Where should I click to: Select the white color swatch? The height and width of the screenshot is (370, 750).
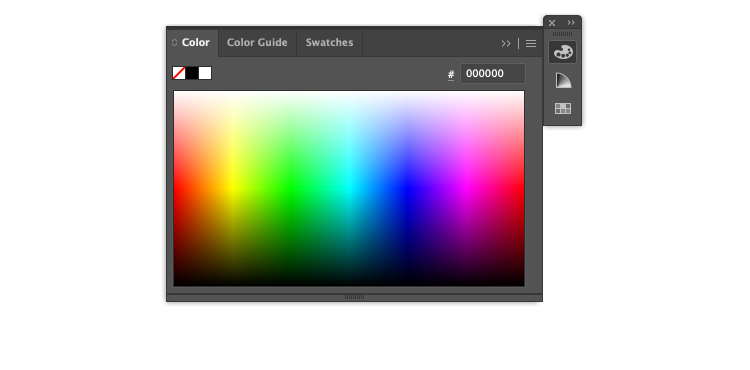pyautogui.click(x=205, y=73)
